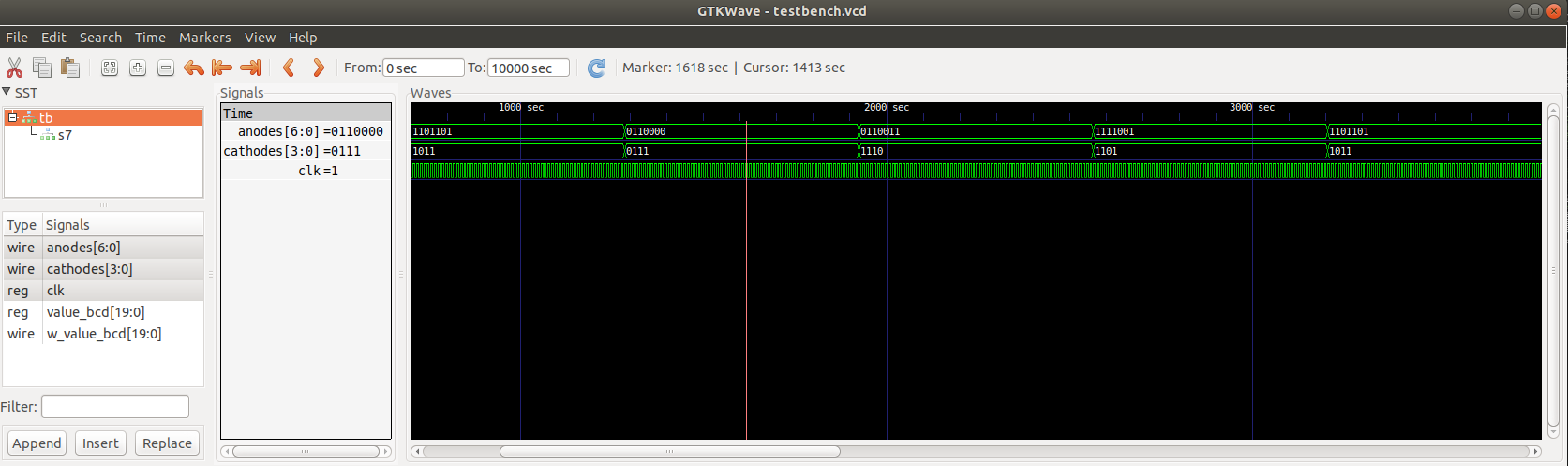This screenshot has height=466, width=1568.
Task: Click the Paste traces icon
Action: click(x=70, y=68)
